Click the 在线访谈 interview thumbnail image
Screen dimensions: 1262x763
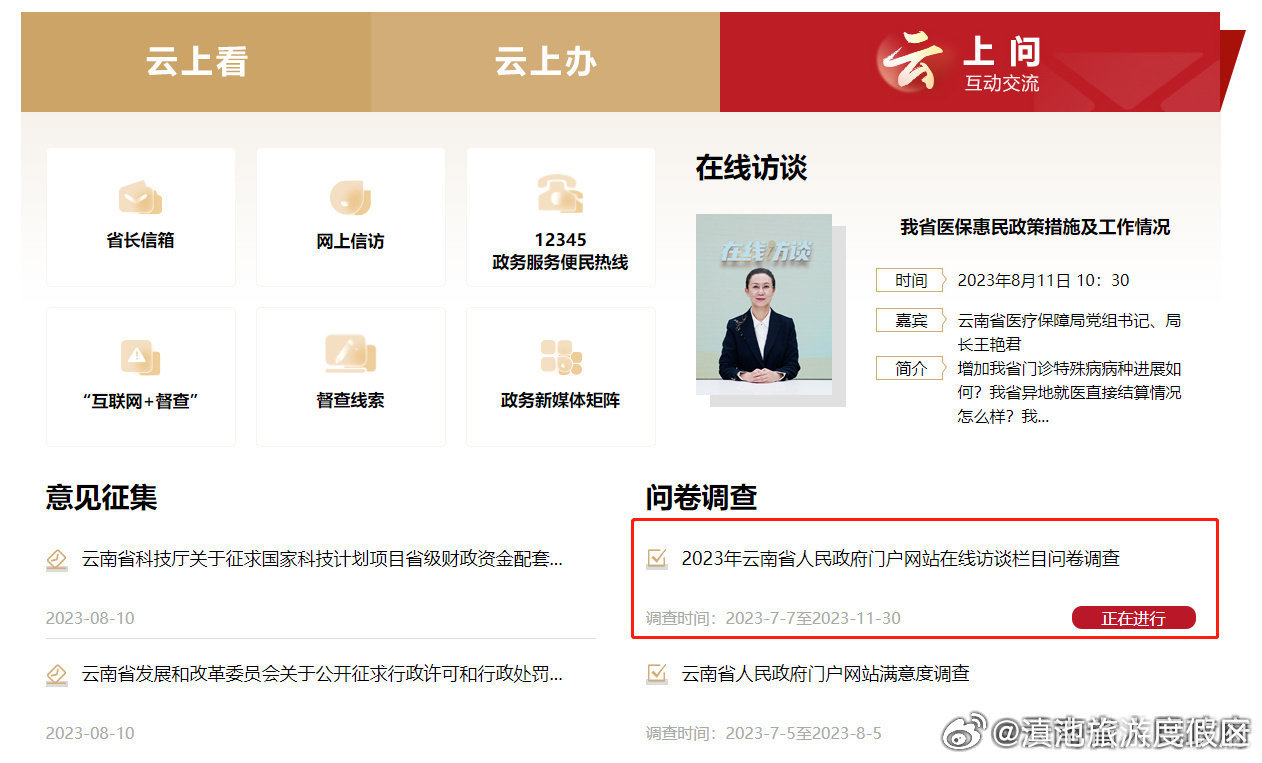[x=764, y=304]
